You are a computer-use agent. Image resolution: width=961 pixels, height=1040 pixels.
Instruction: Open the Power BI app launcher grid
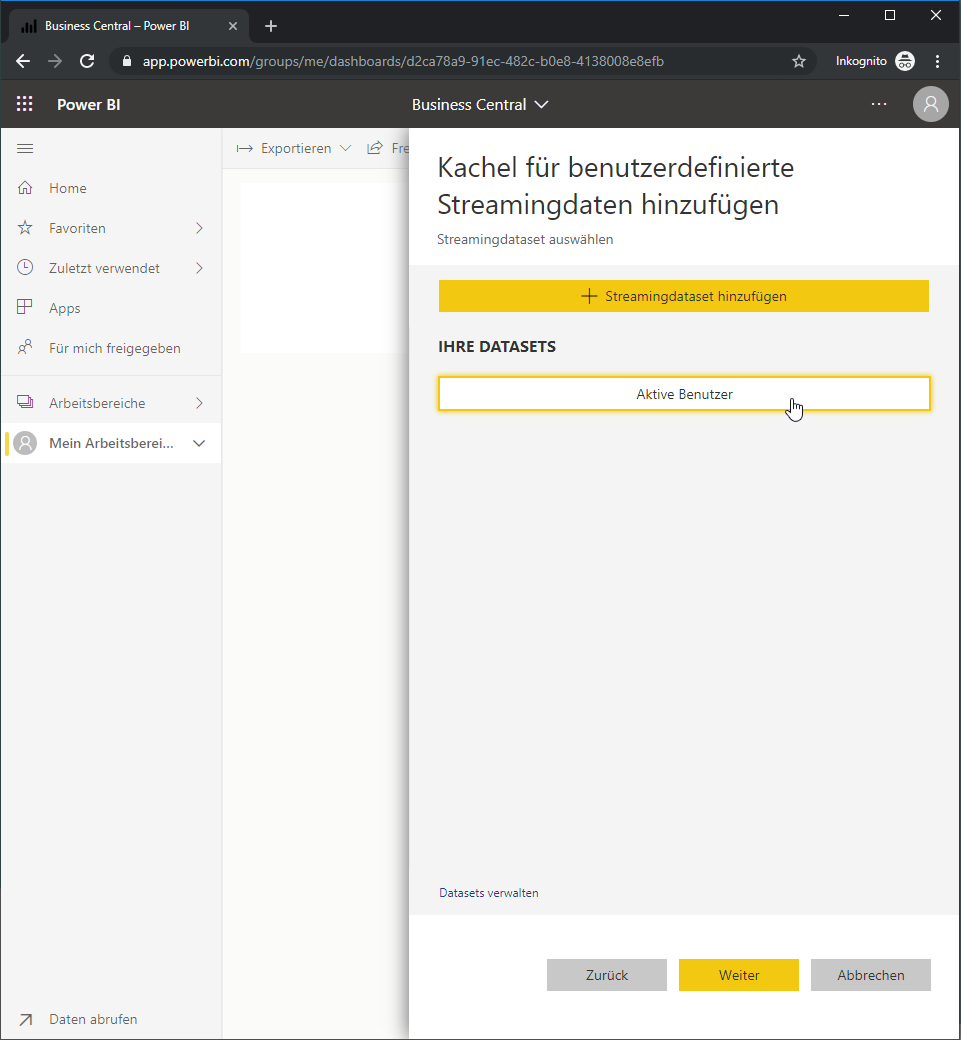[x=25, y=104]
